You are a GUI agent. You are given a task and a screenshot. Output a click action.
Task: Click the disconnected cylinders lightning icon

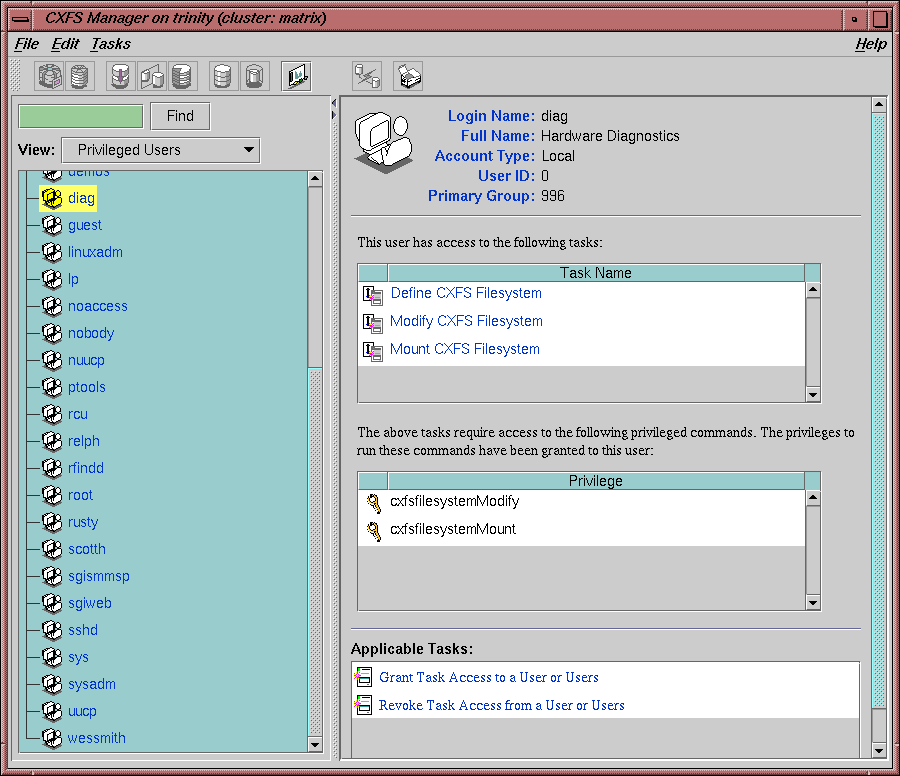(367, 76)
